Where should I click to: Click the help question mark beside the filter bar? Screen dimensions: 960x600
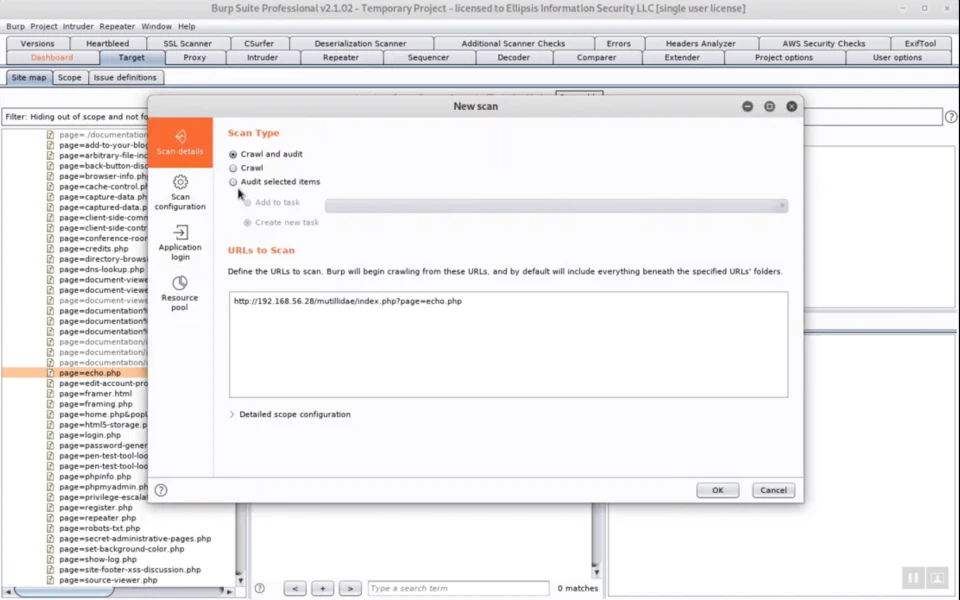949,117
